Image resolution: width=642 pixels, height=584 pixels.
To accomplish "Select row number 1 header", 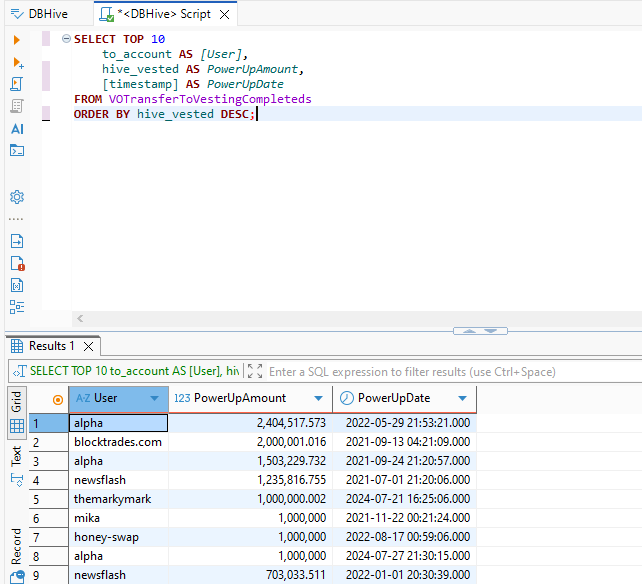I will pos(48,423).
